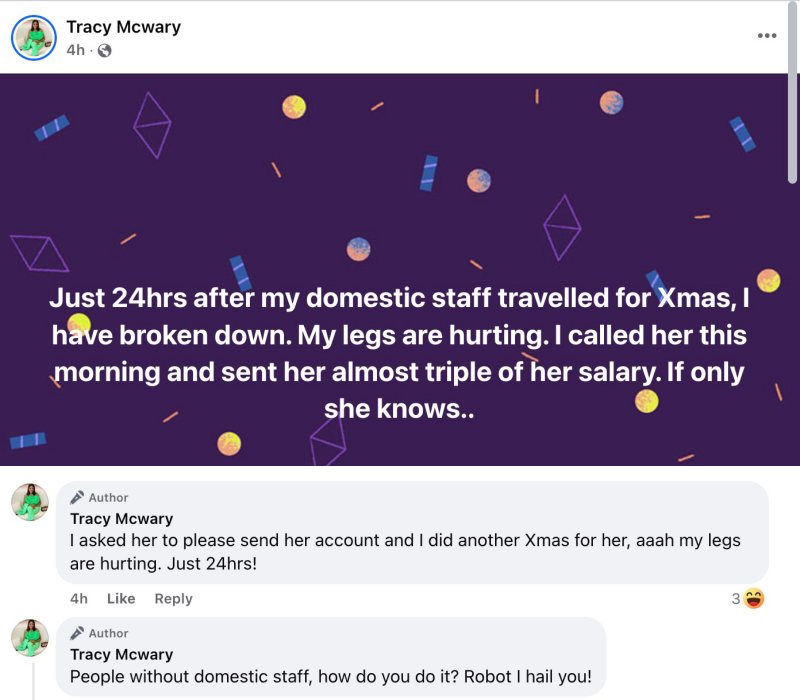This screenshot has height=700, width=800.
Task: Open Tracy Mcwary's name link in post header
Action: coord(123,27)
